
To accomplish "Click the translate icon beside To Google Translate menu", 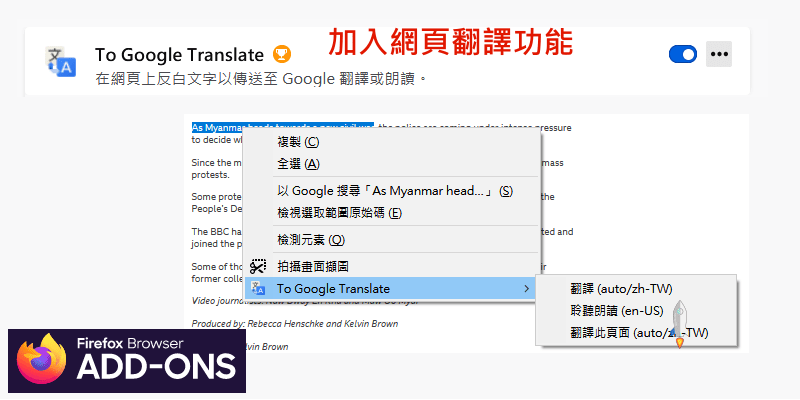I will click(x=258, y=289).
